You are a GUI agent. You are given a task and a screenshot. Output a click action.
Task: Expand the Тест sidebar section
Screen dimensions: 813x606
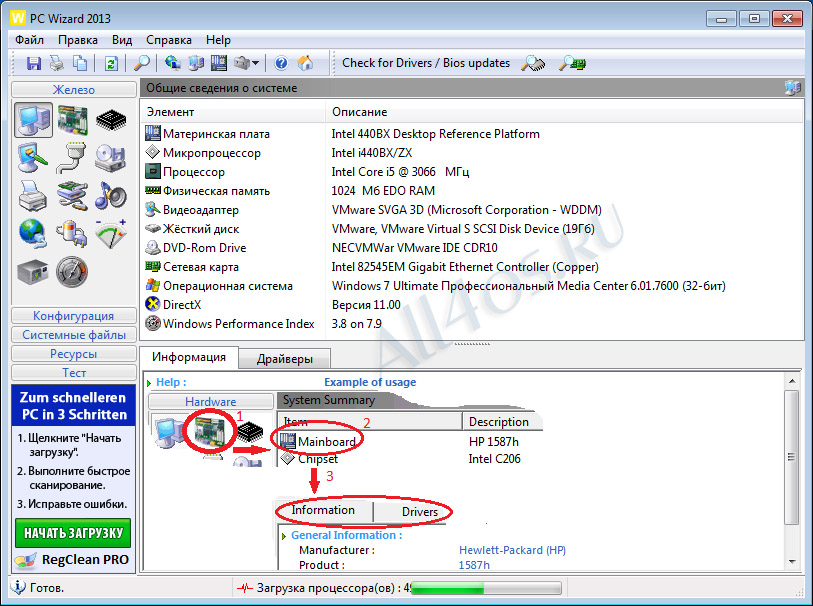click(x=74, y=373)
